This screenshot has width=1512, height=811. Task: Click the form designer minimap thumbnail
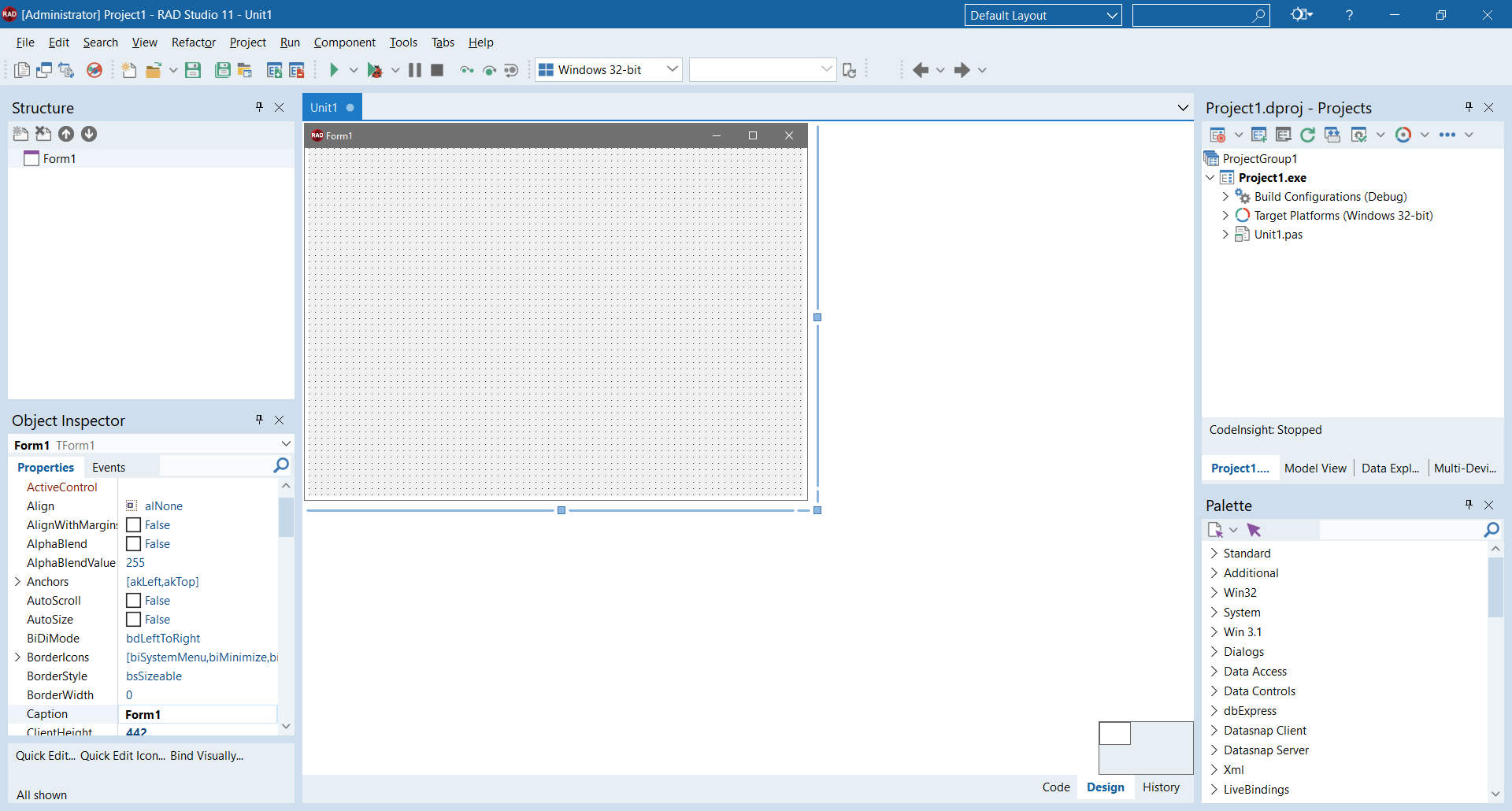(x=1146, y=748)
